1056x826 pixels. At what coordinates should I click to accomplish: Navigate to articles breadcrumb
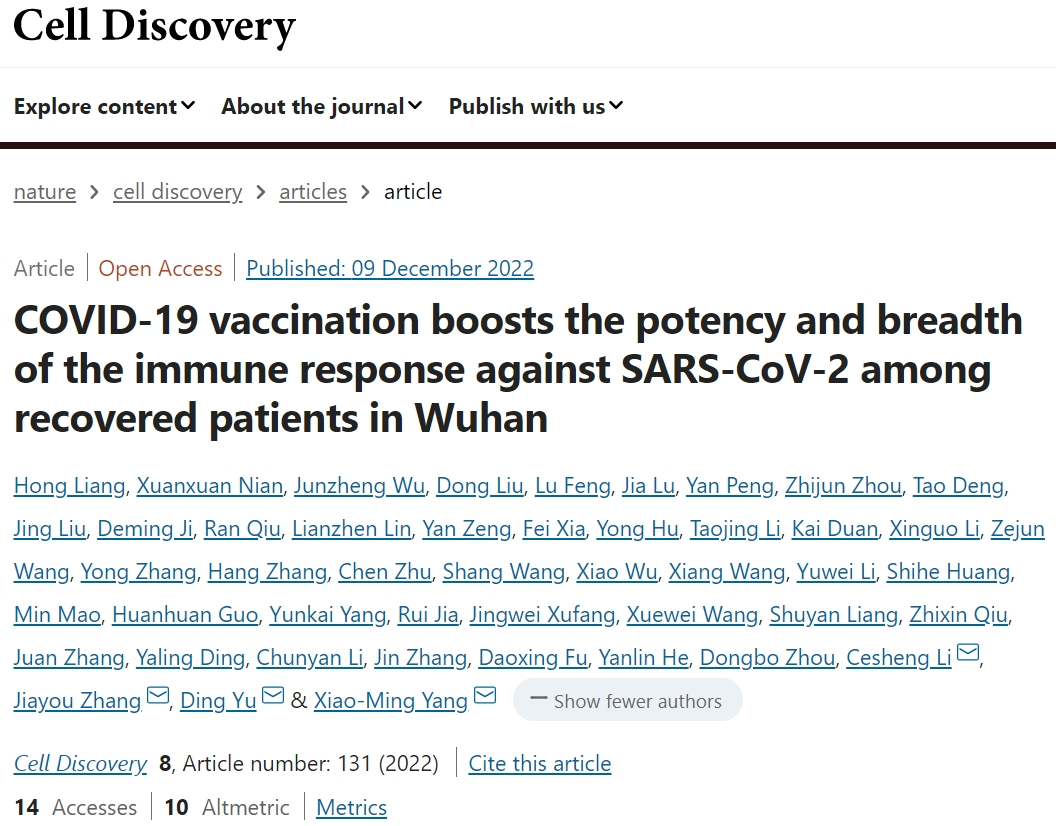313,192
